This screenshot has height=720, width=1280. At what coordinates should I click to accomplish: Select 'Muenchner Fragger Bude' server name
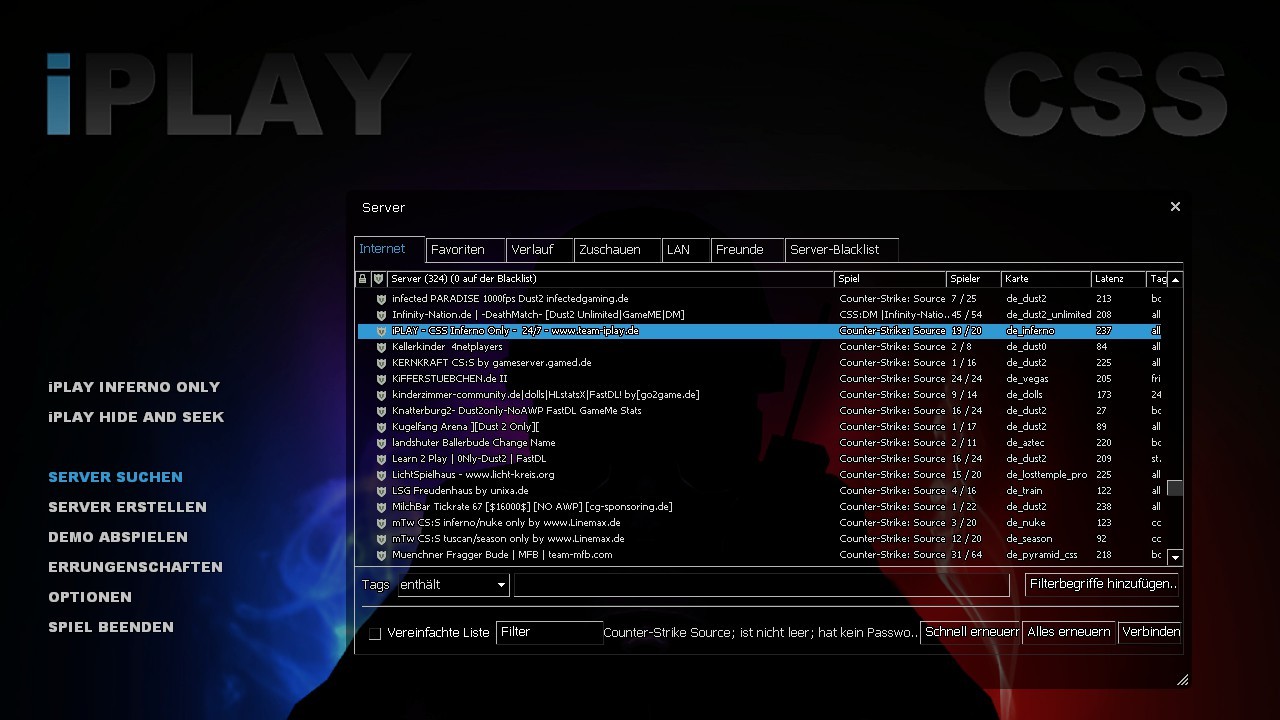pyautogui.click(x=502, y=555)
